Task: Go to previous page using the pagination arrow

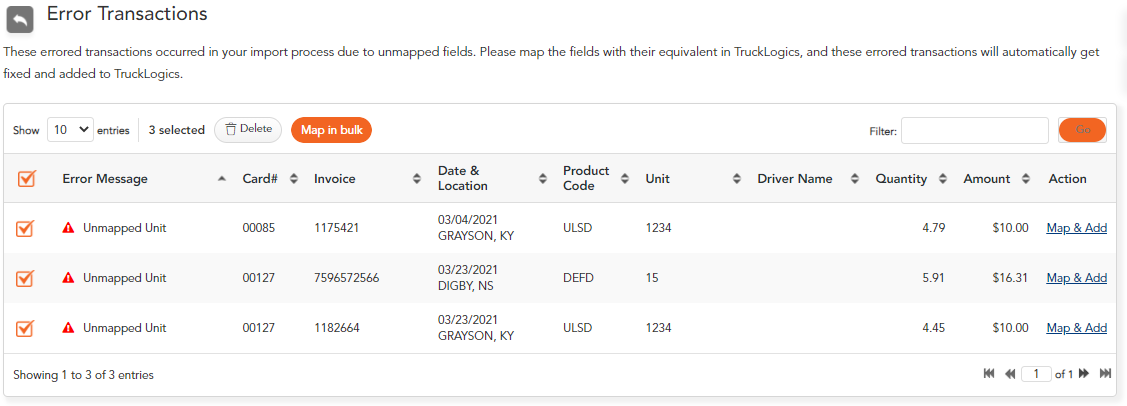Action: pyautogui.click(x=1009, y=374)
